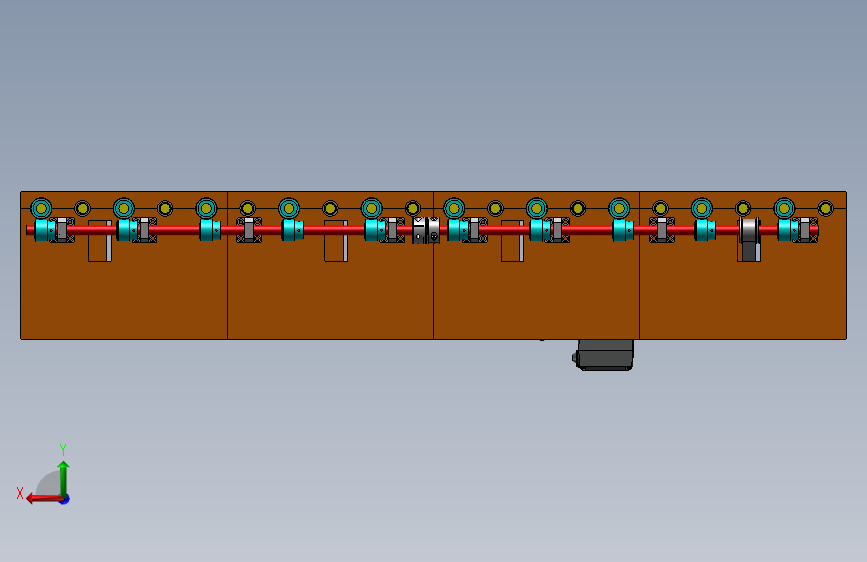Click the 'Y' axis label text
The height and width of the screenshot is (562, 867).
pyautogui.click(x=63, y=450)
